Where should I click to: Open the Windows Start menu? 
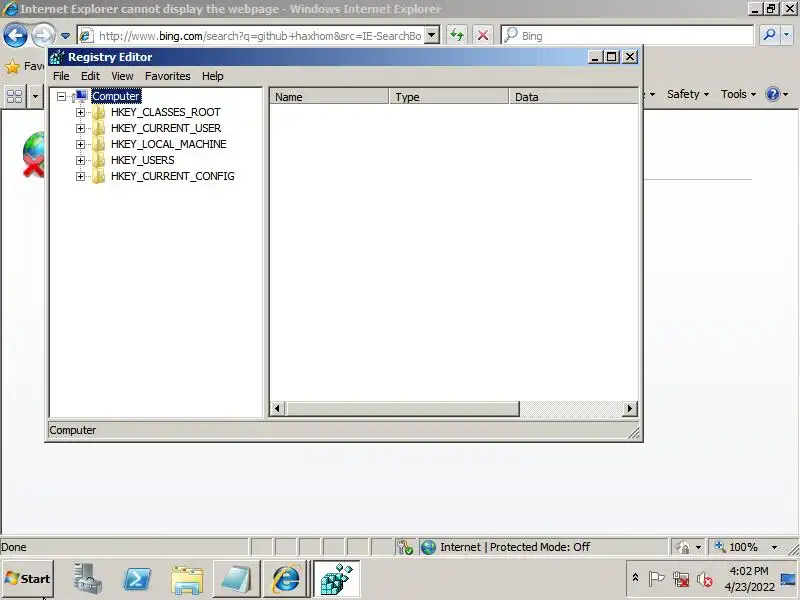pyautogui.click(x=28, y=578)
